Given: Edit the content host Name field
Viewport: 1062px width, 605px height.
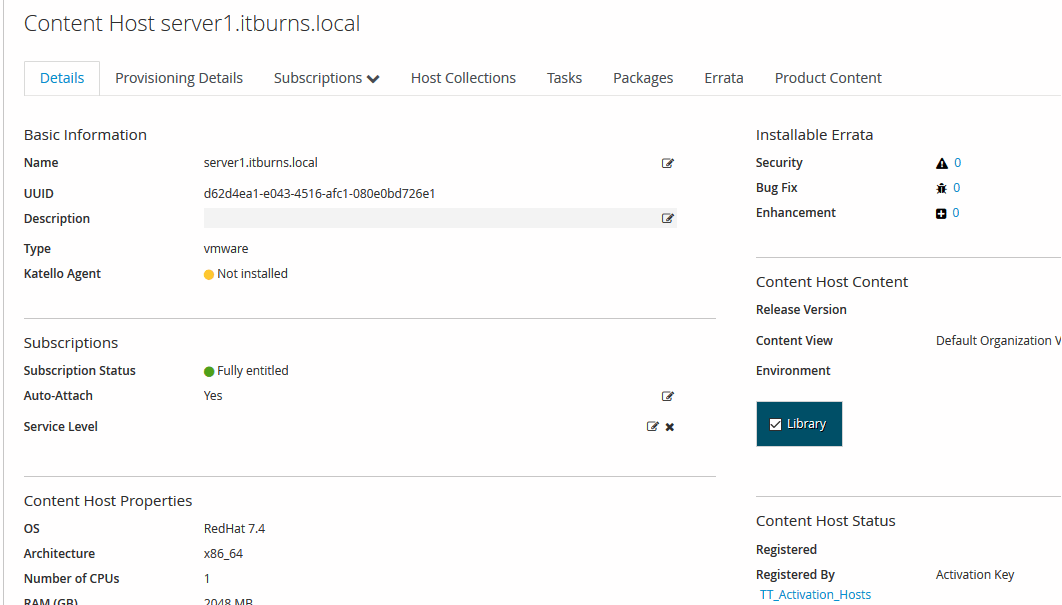Looking at the screenshot, I should (667, 163).
